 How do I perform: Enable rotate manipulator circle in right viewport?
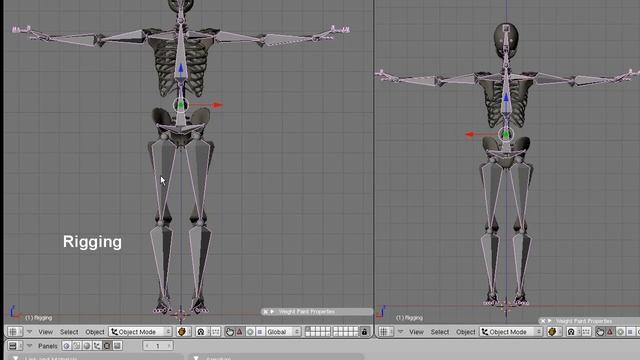click(x=620, y=332)
